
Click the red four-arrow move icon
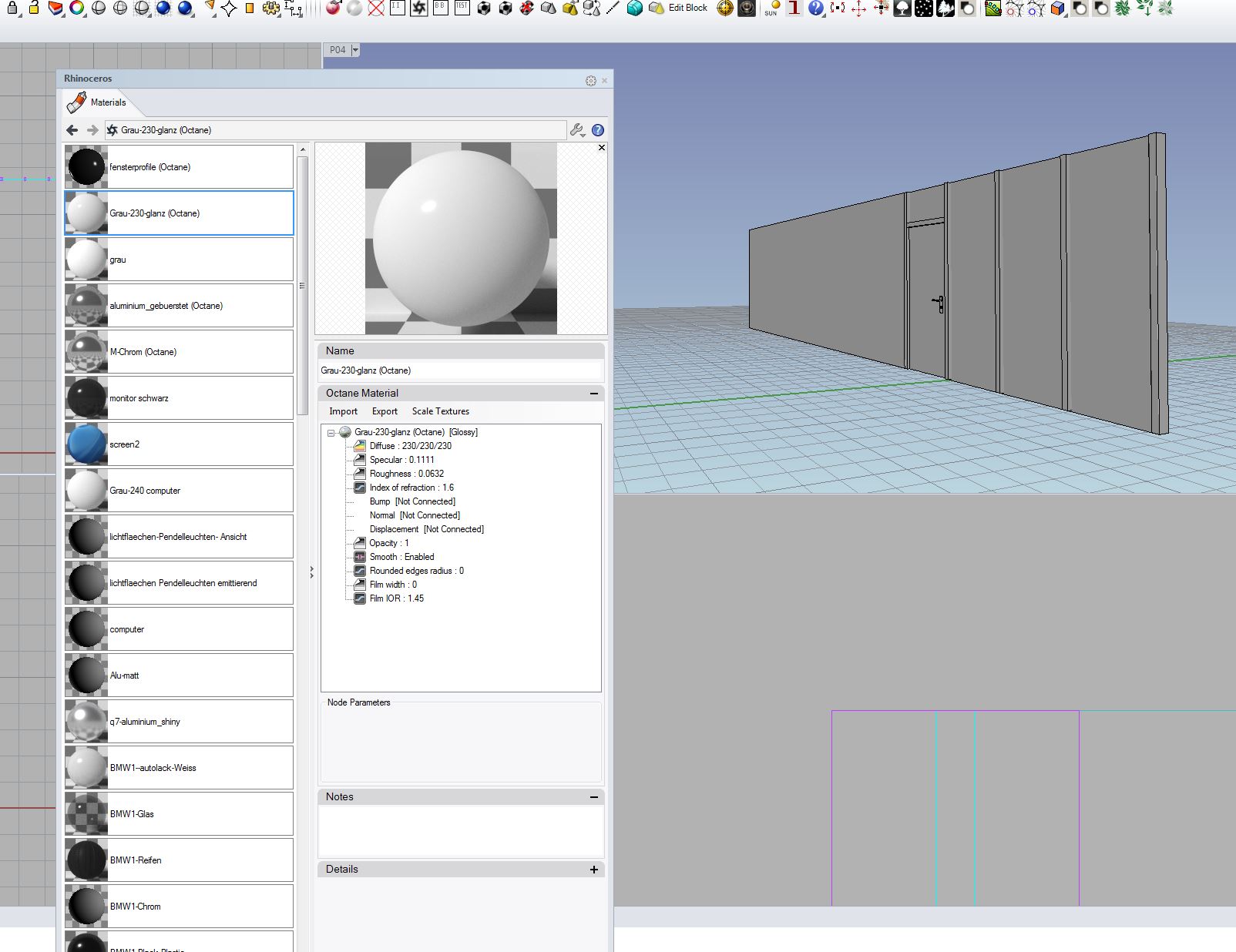point(858,8)
